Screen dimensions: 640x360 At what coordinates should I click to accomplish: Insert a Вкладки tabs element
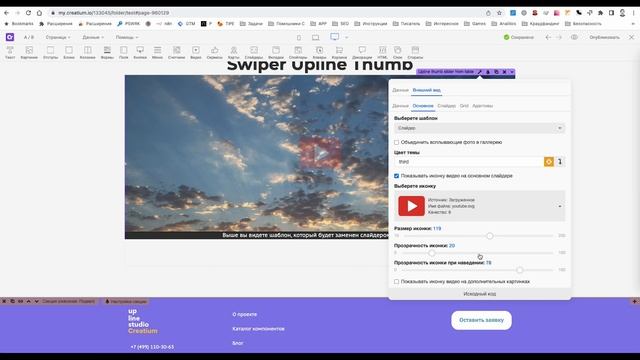[x=276, y=53]
